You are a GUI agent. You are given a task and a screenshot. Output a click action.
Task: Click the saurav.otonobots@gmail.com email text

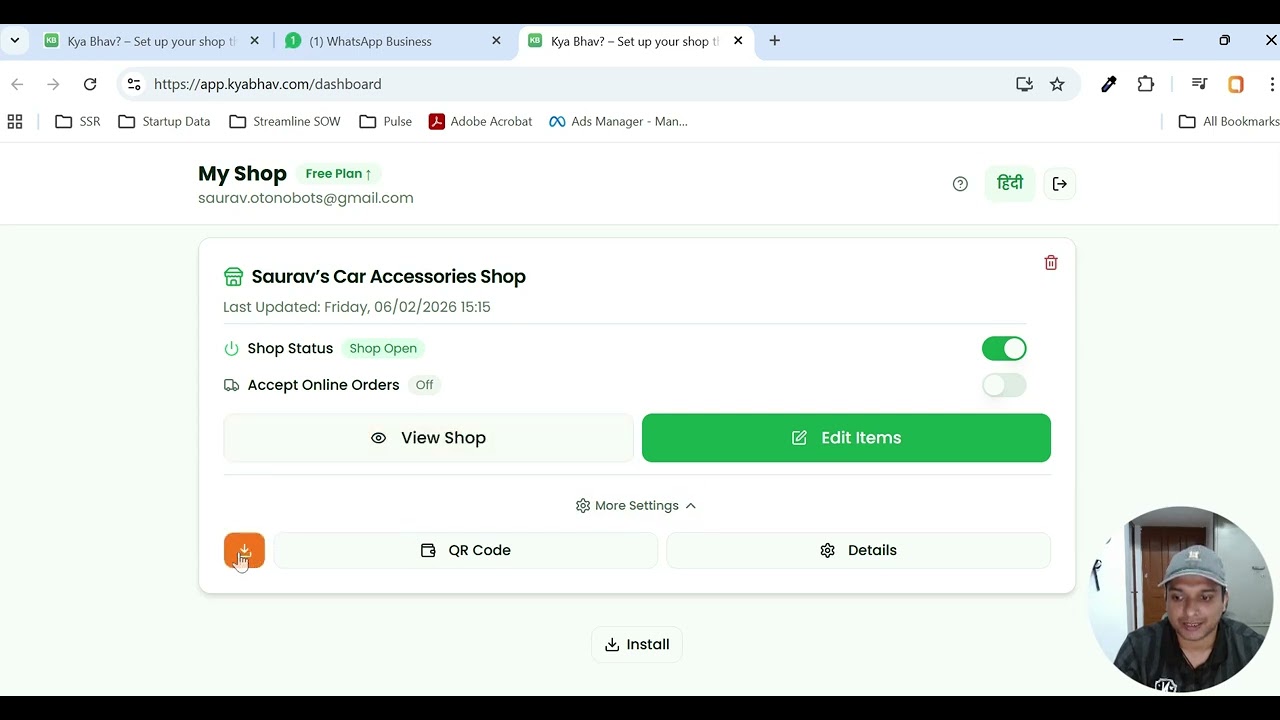tap(306, 198)
